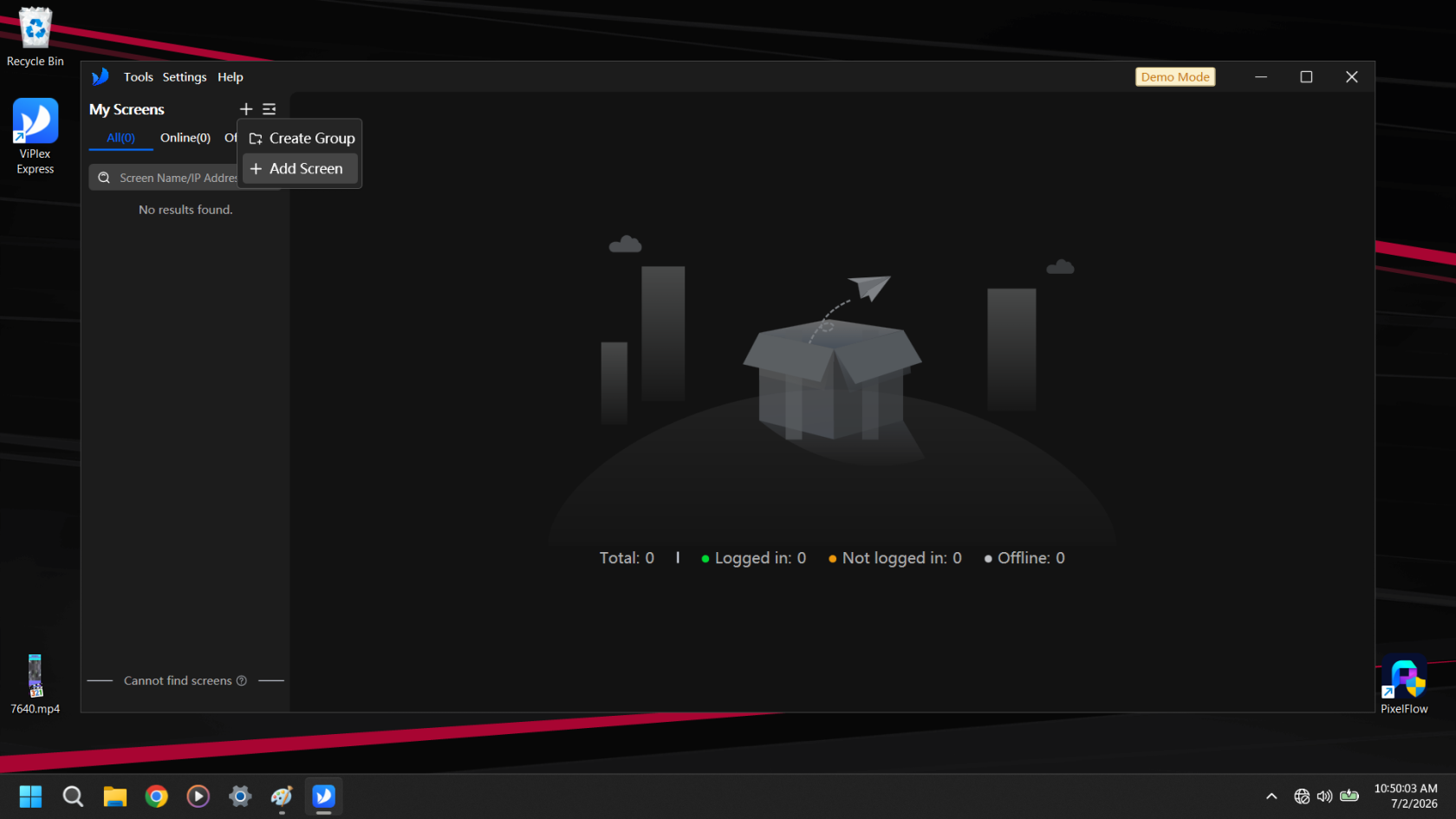The width and height of the screenshot is (1456, 819).
Task: Choose Add Screen from the popup menu
Action: coord(300,169)
